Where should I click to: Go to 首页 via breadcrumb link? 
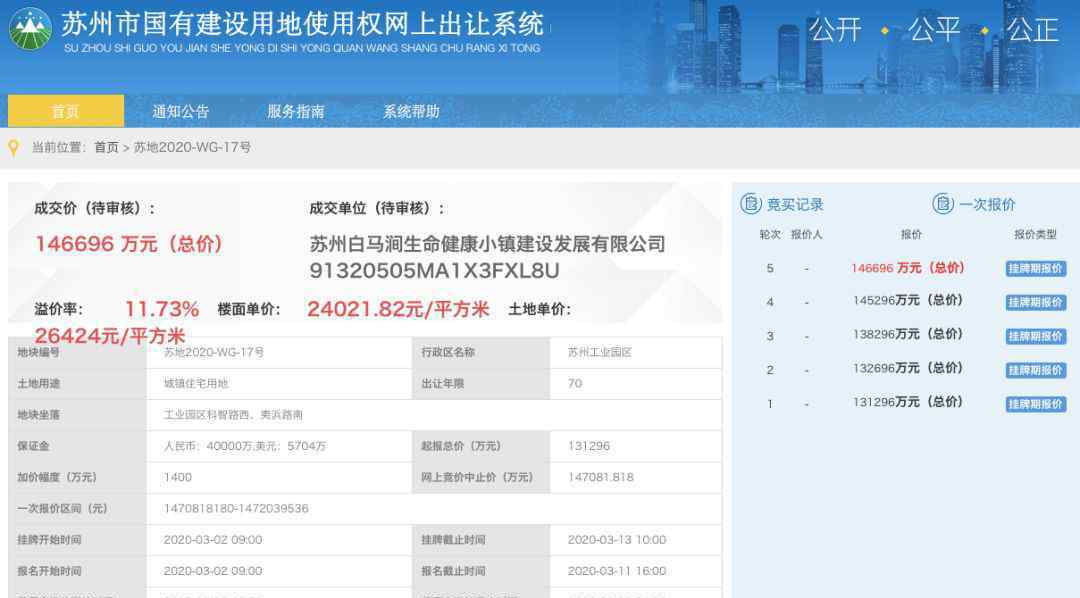tap(106, 148)
